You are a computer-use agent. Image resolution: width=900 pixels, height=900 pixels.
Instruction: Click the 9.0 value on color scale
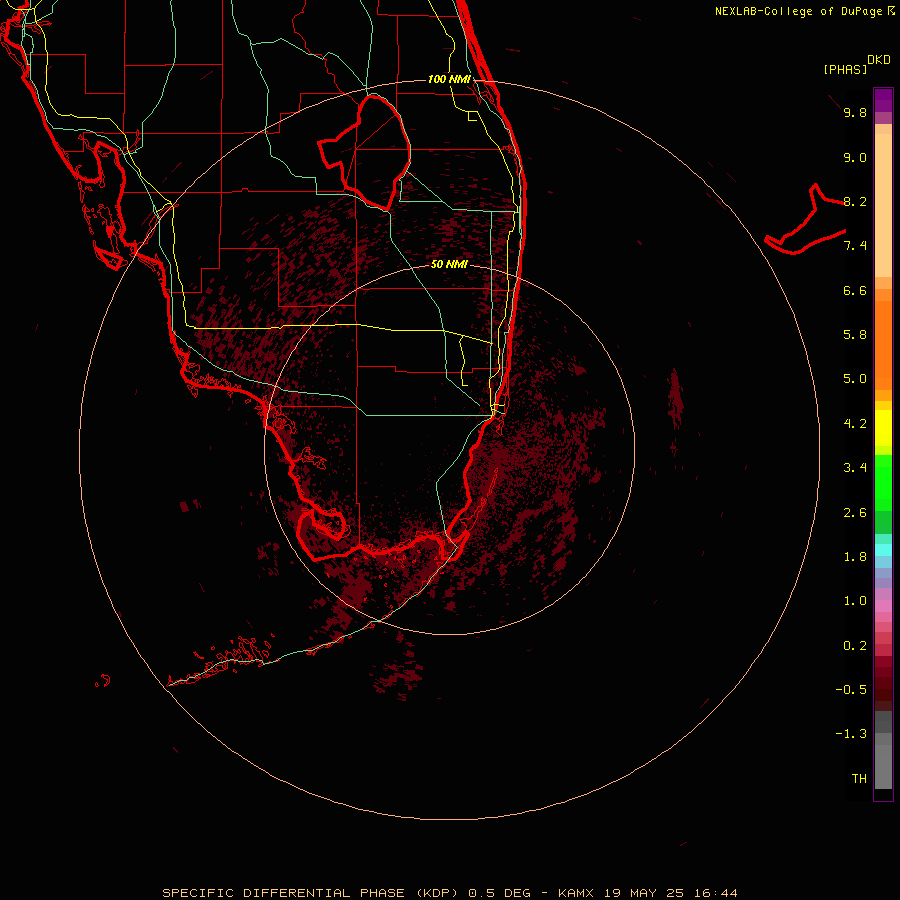click(x=855, y=157)
